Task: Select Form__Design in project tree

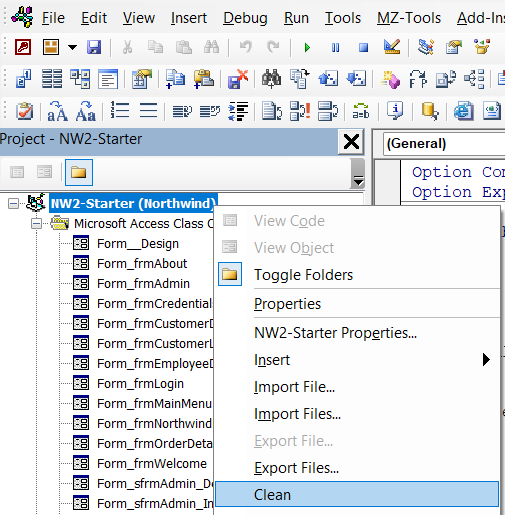Action: [138, 244]
